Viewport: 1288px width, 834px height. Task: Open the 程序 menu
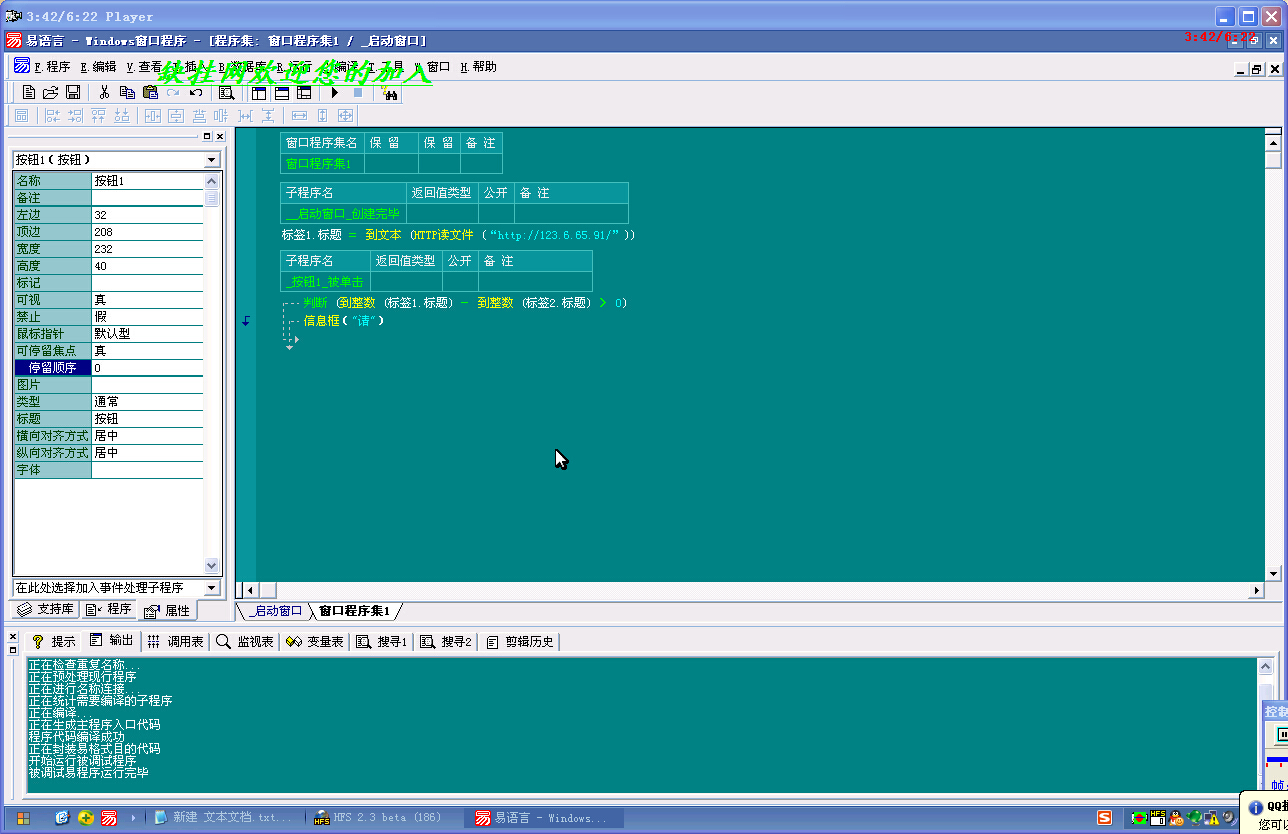coord(52,67)
